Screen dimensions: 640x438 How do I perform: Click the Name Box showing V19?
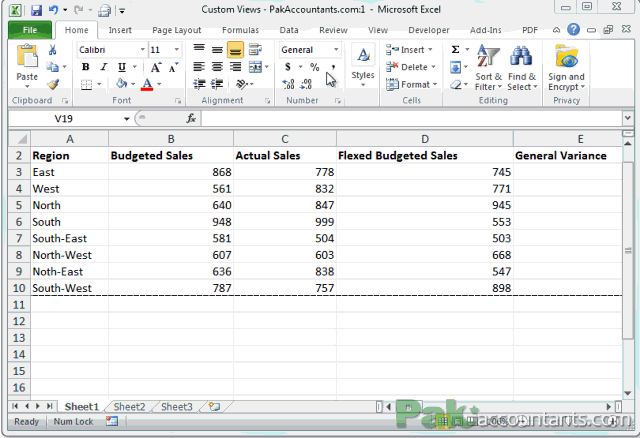pos(63,118)
